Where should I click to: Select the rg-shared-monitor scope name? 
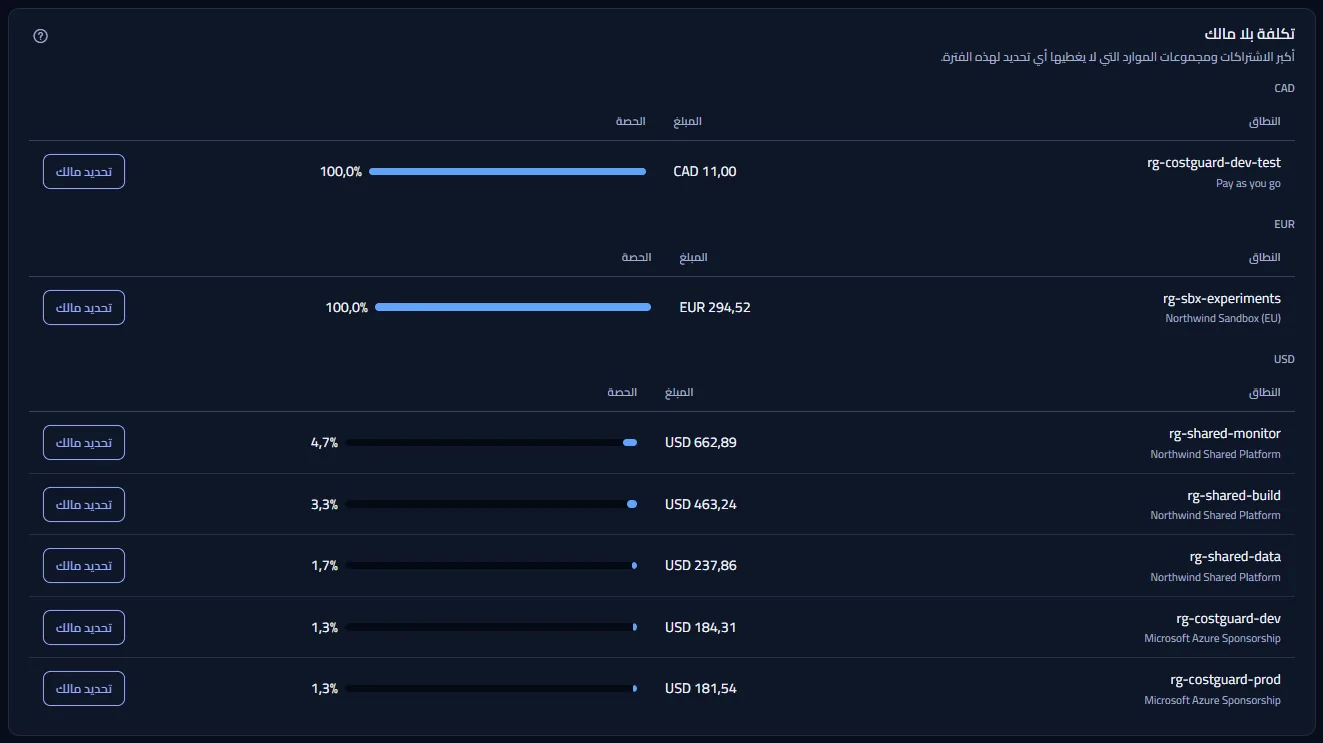1225,434
